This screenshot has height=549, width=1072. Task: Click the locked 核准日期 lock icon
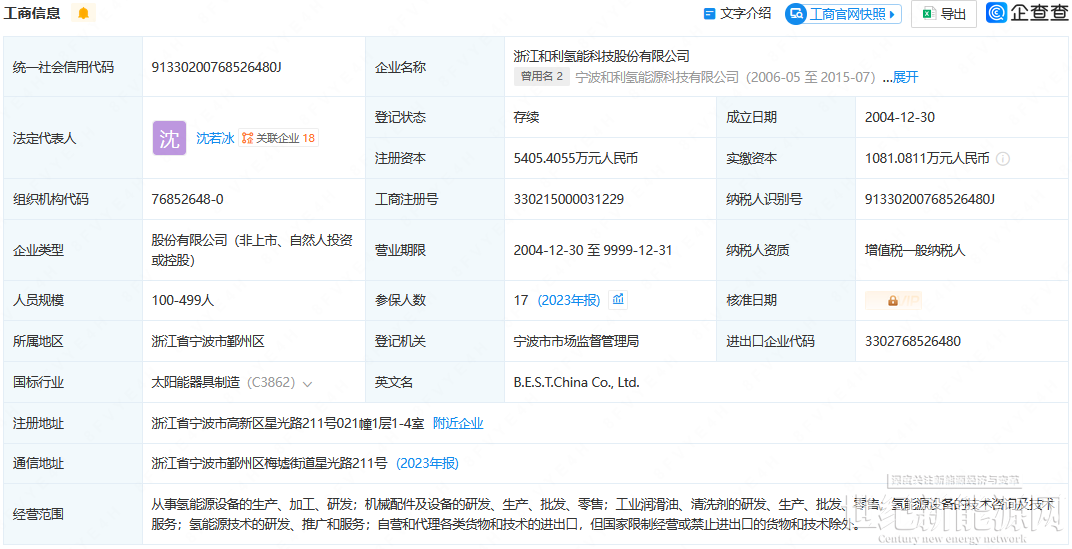coord(892,300)
